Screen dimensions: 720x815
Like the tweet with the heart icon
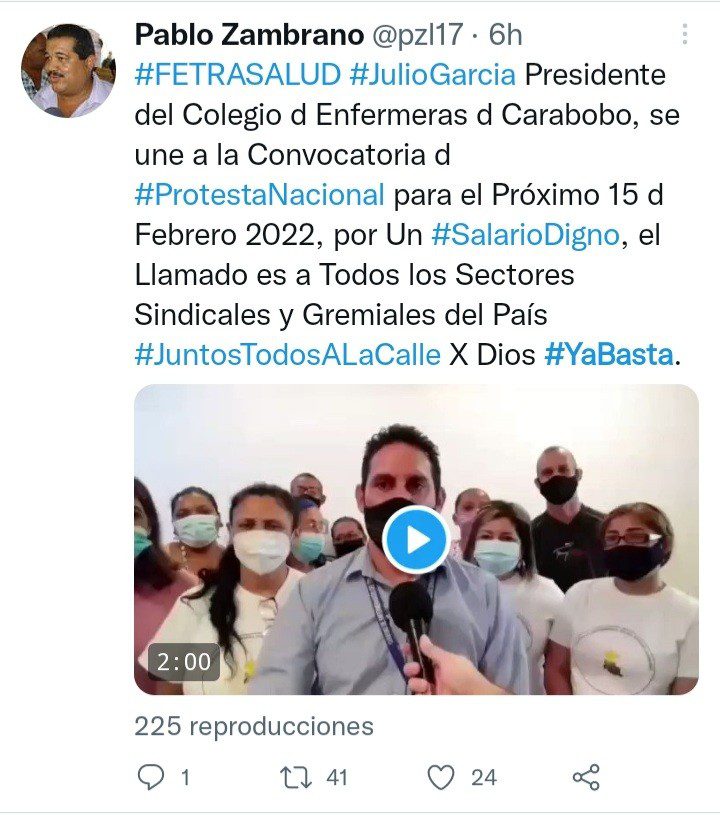[441, 777]
